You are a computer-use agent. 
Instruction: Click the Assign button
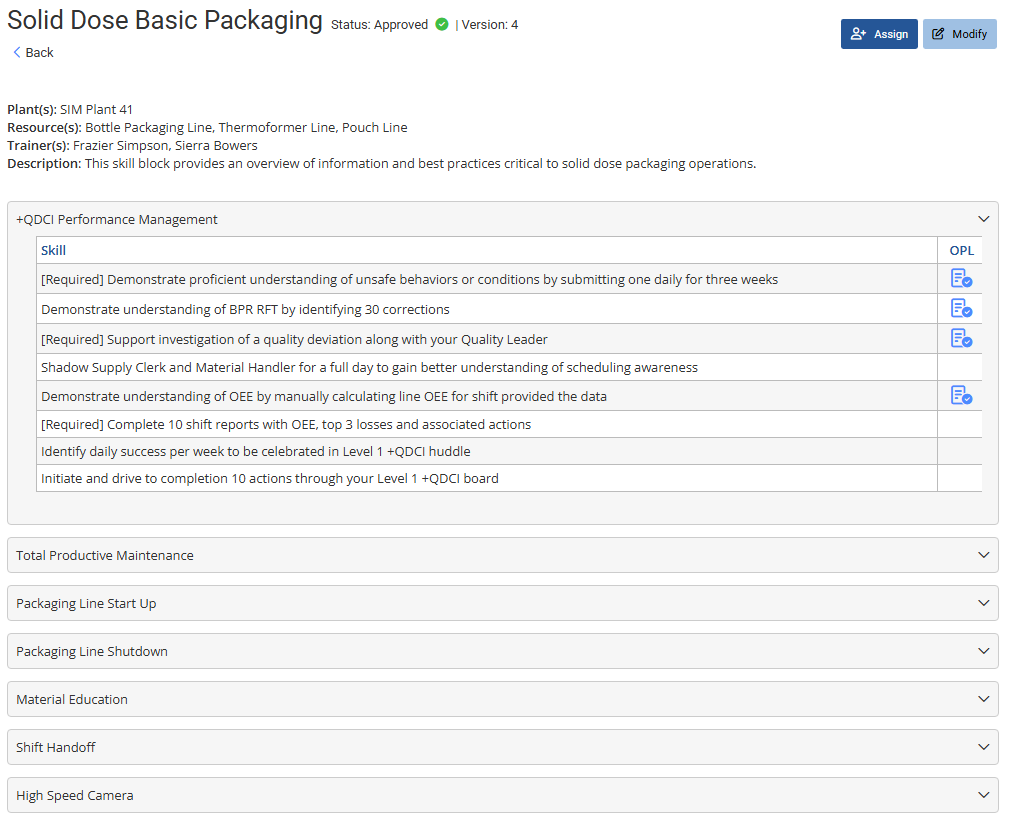pos(878,34)
